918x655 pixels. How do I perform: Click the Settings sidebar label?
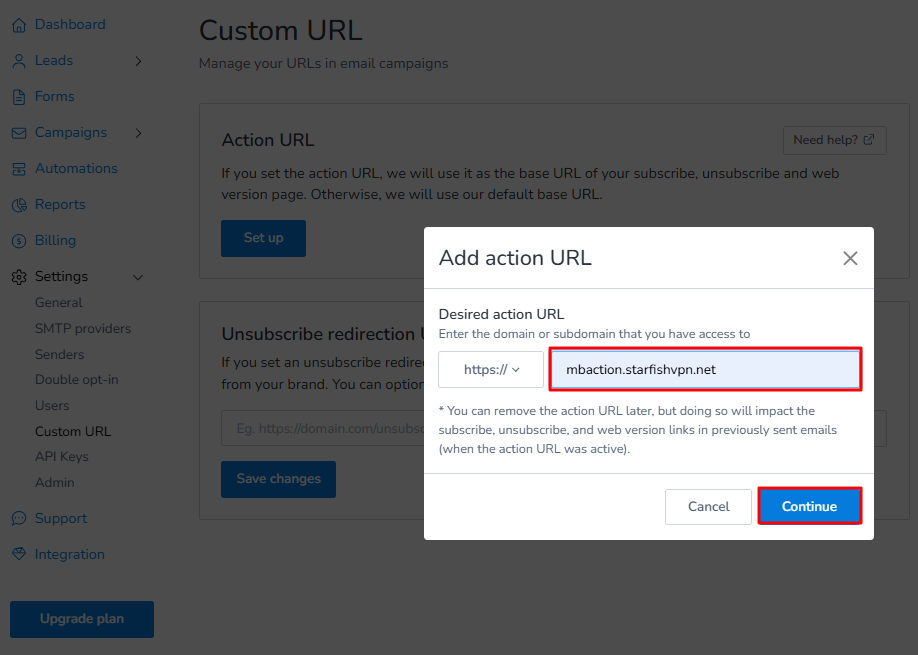click(61, 277)
